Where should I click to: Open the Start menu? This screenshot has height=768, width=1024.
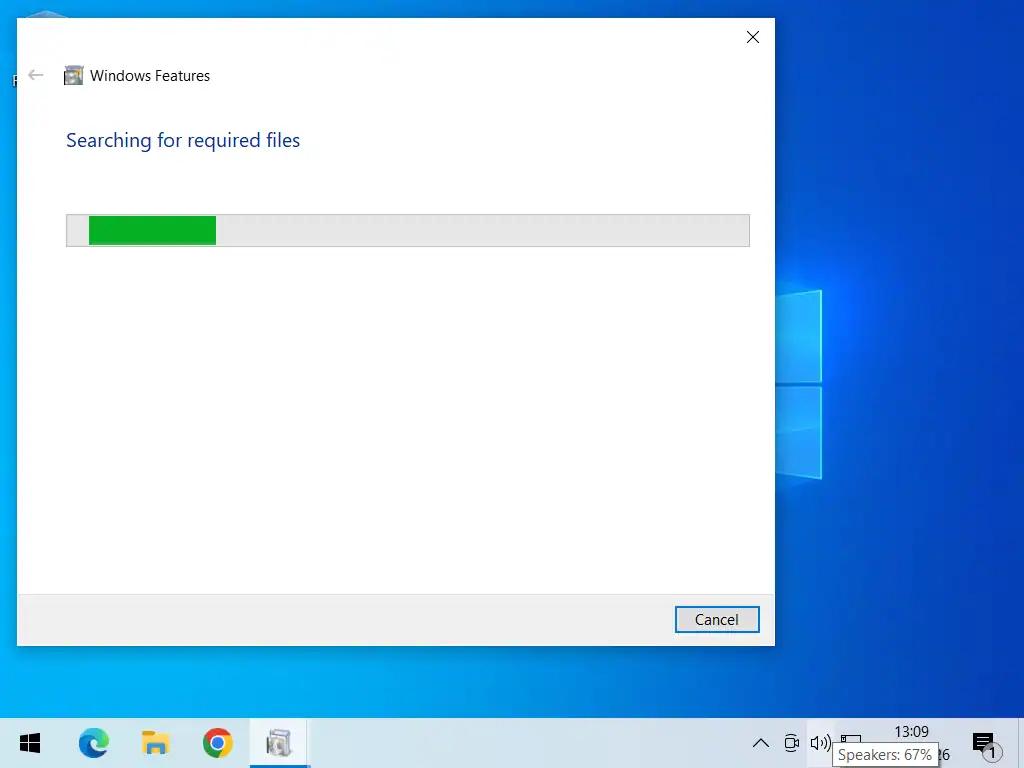click(29, 743)
